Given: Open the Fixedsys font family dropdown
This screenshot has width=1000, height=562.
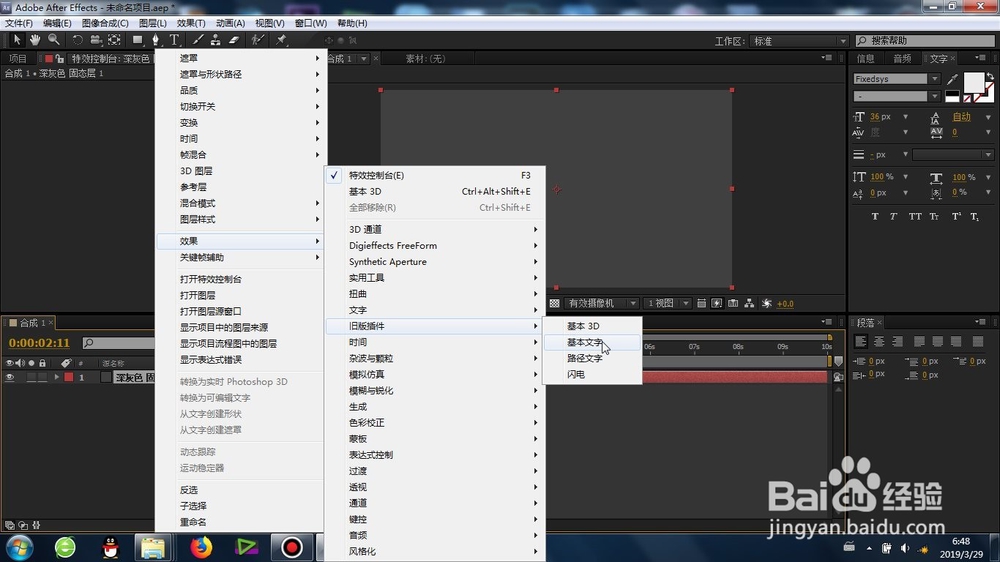Looking at the screenshot, I should pyautogui.click(x=934, y=79).
